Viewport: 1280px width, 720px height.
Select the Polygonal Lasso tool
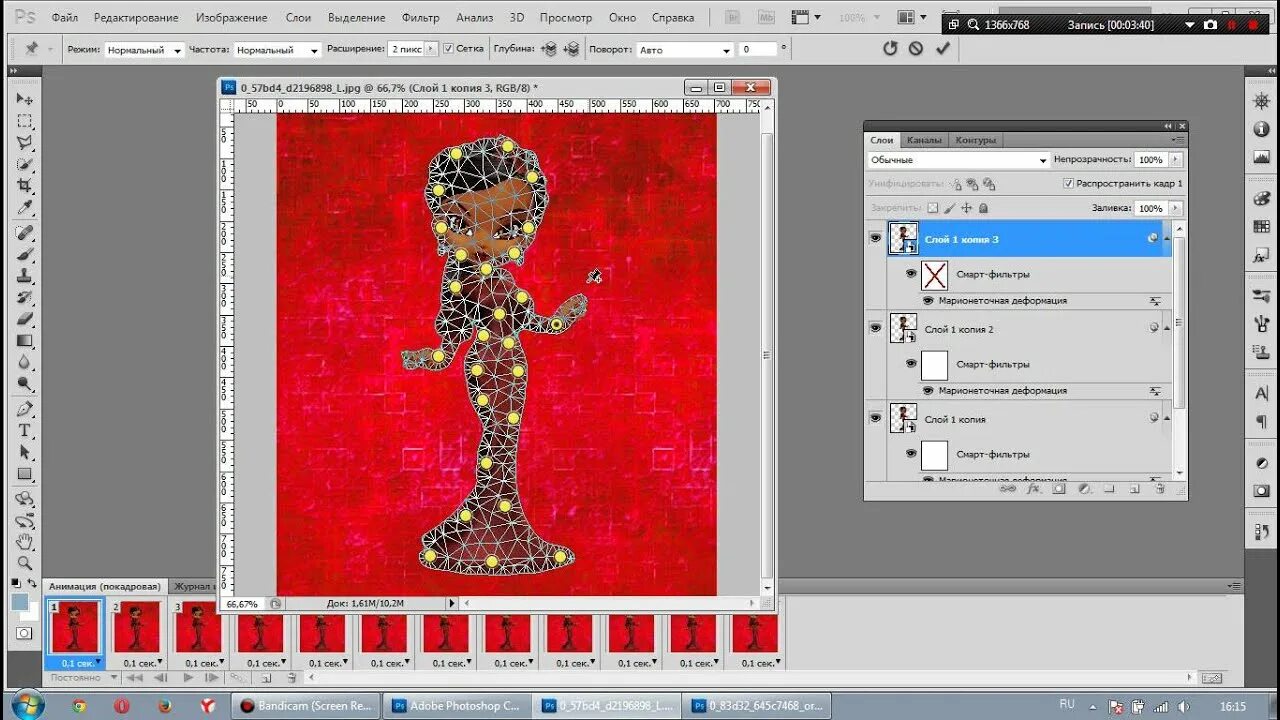click(25, 143)
